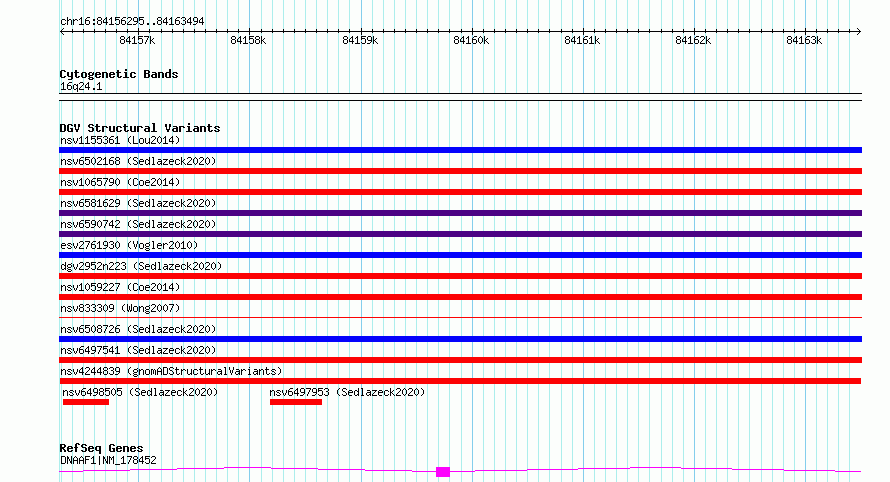Click the chr16:84156295..84163494 coordinate label

click(132, 22)
